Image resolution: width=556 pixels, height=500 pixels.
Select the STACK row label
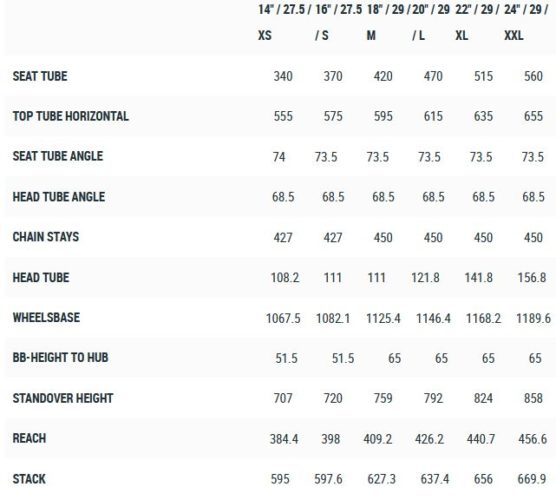29,479
